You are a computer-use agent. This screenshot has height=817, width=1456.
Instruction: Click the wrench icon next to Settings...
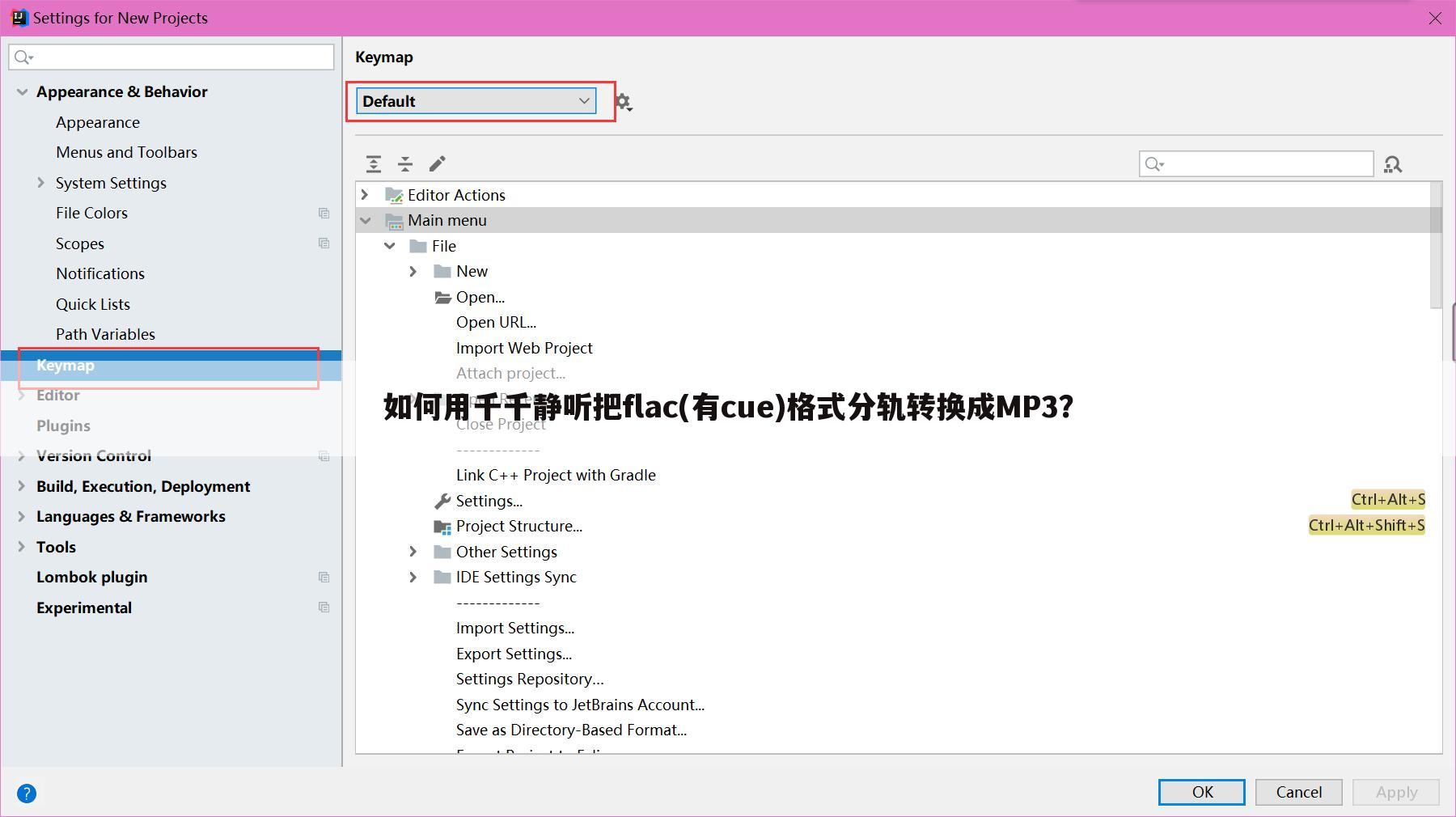442,502
